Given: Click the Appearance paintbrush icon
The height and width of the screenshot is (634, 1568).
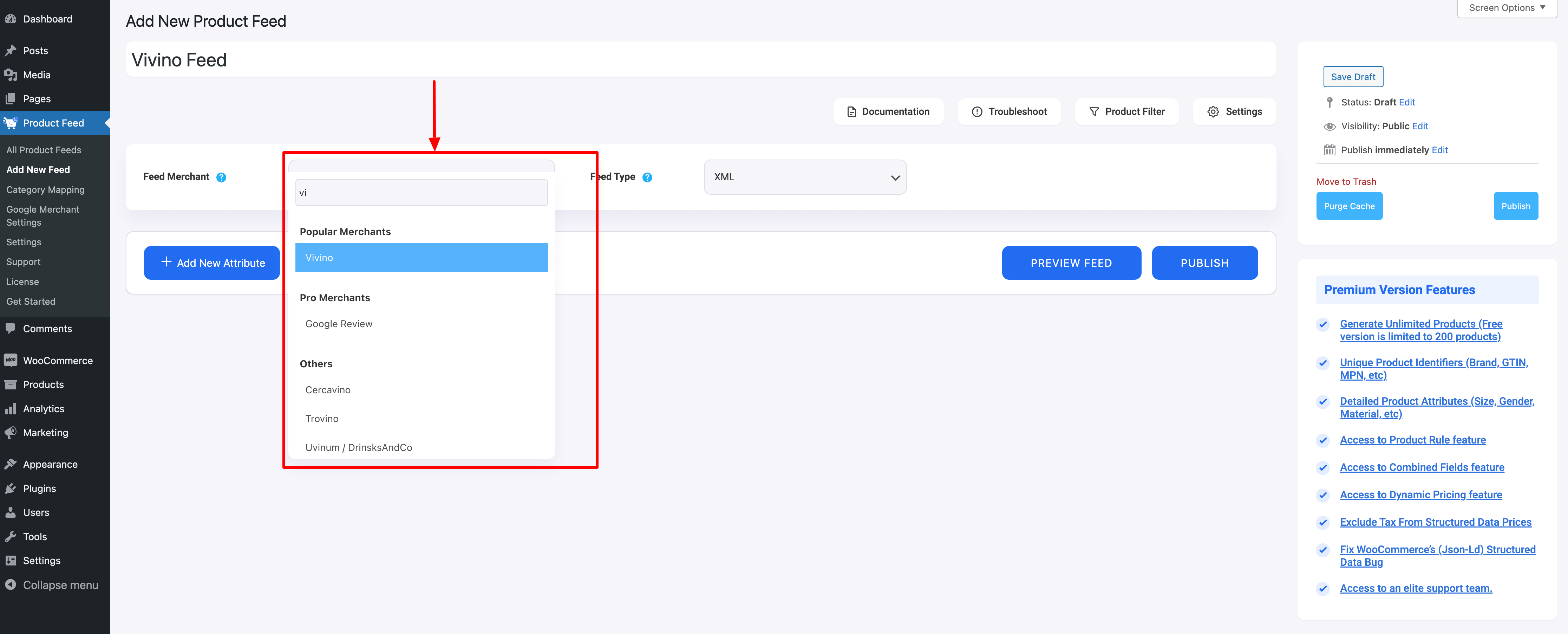Looking at the screenshot, I should [10, 464].
